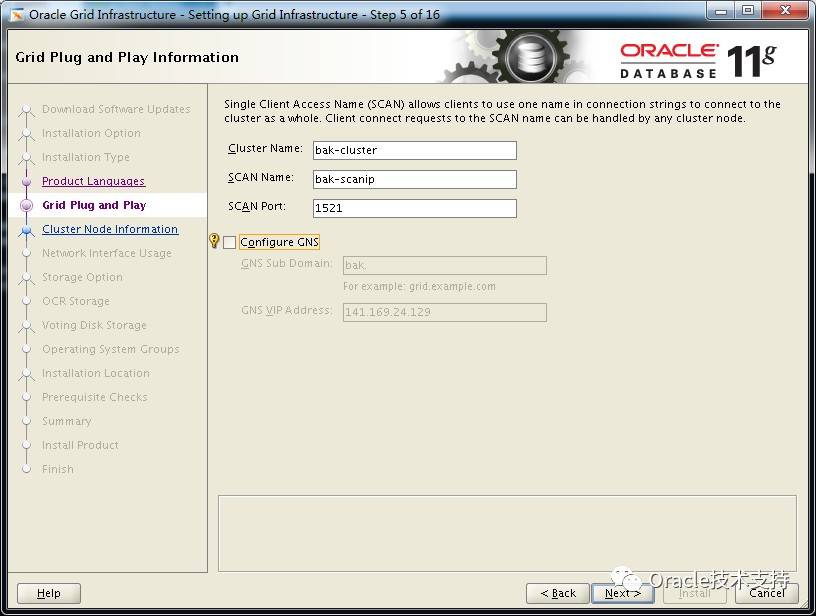Click the GNS VIP Address label
Image resolution: width=816 pixels, height=616 pixels.
pyautogui.click(x=287, y=310)
